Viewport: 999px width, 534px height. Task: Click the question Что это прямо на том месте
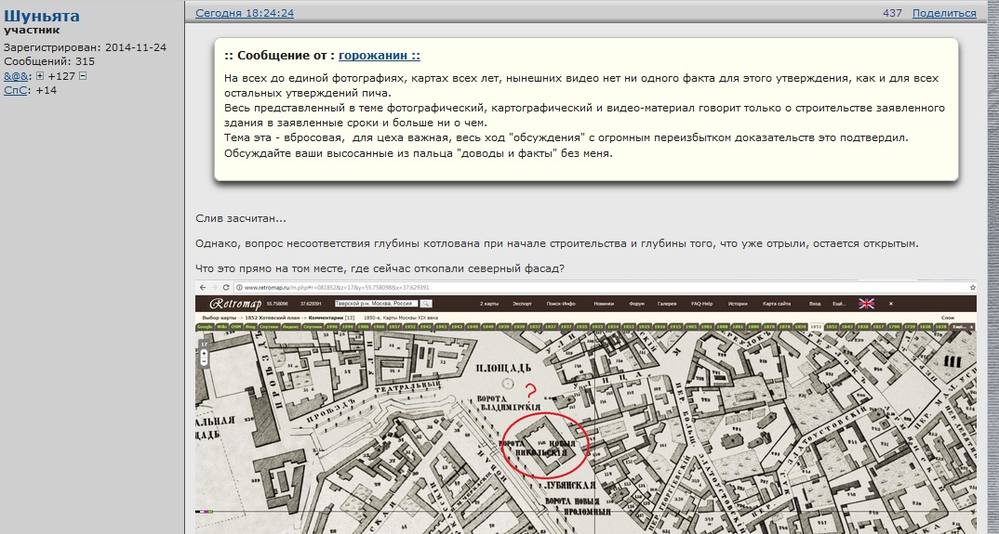[x=380, y=268]
